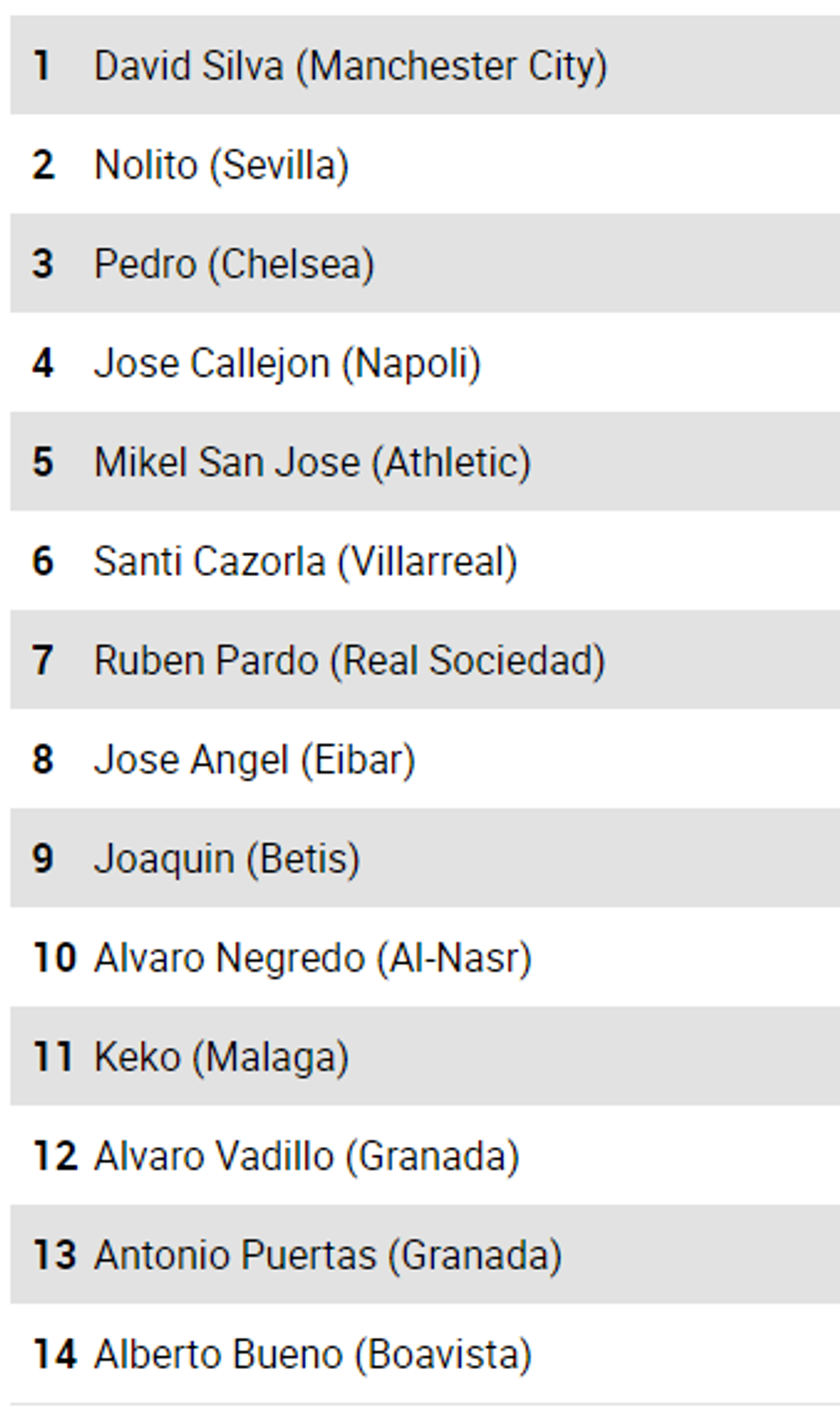Viewport: 840px width, 1422px height.
Task: Click rank number 10 beside Alvaro Negredo
Action: tap(55, 957)
